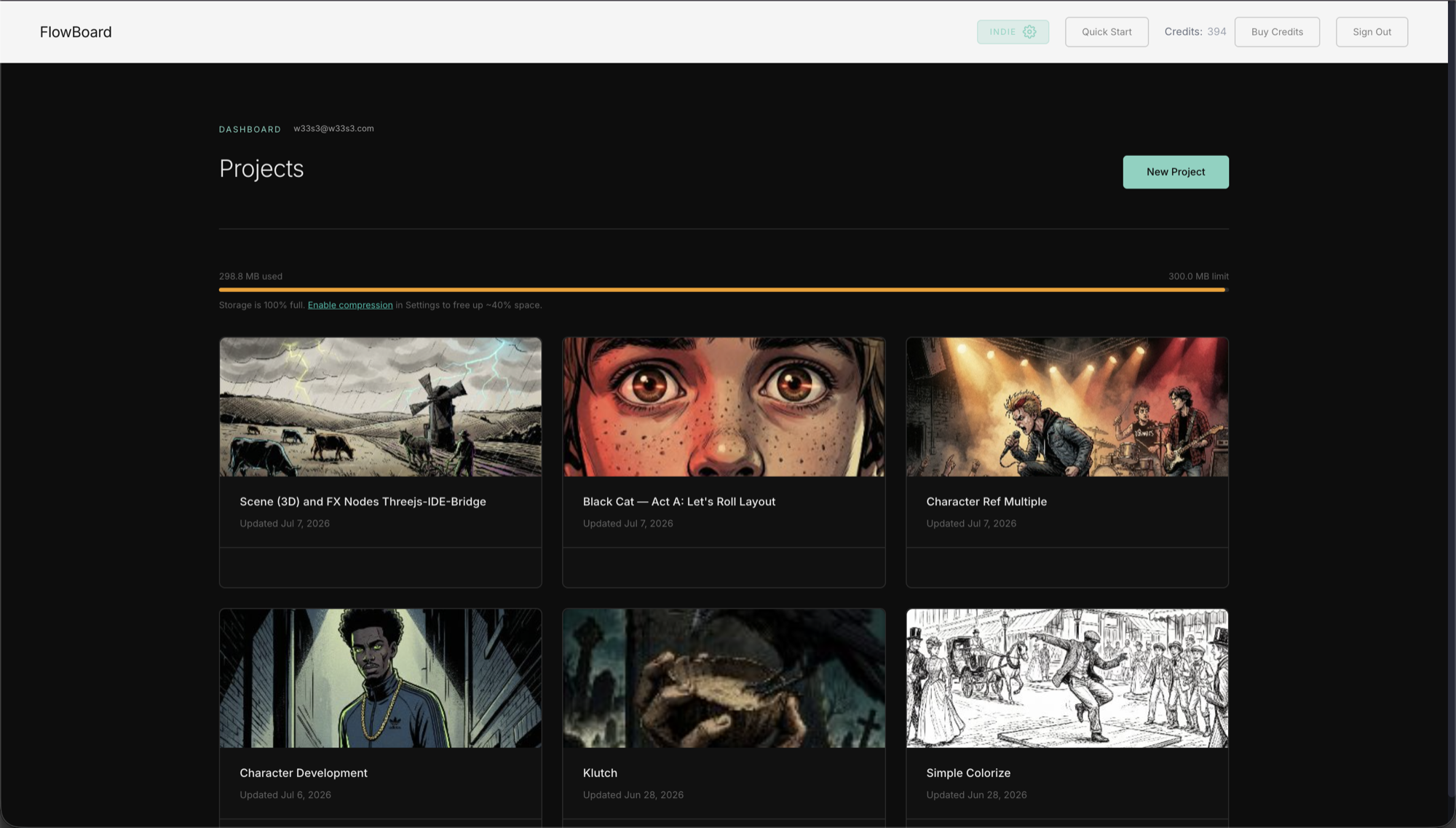The image size is (1456, 828).
Task: Open Character Ref Multiple thumbnail
Action: click(1067, 407)
